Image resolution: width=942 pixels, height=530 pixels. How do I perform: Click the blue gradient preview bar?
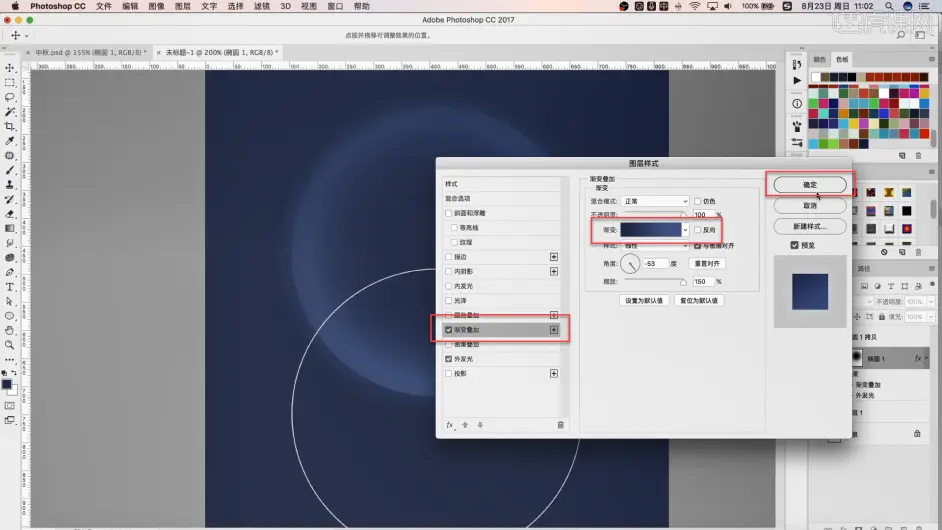click(651, 230)
